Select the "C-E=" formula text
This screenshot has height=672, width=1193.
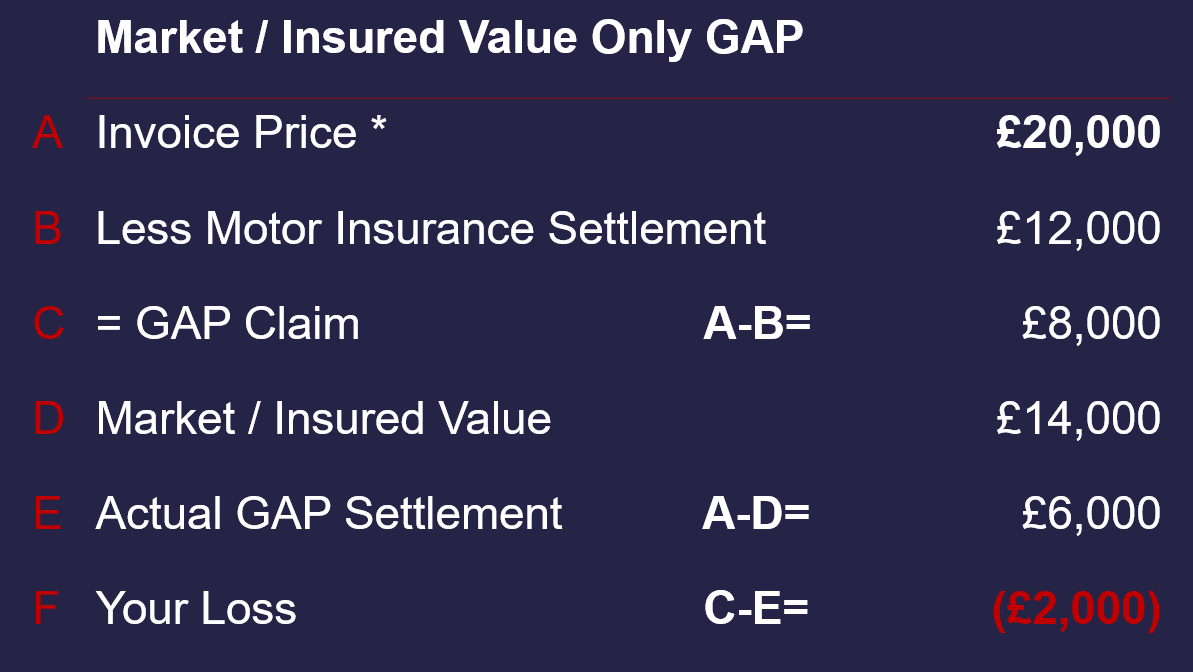click(756, 609)
